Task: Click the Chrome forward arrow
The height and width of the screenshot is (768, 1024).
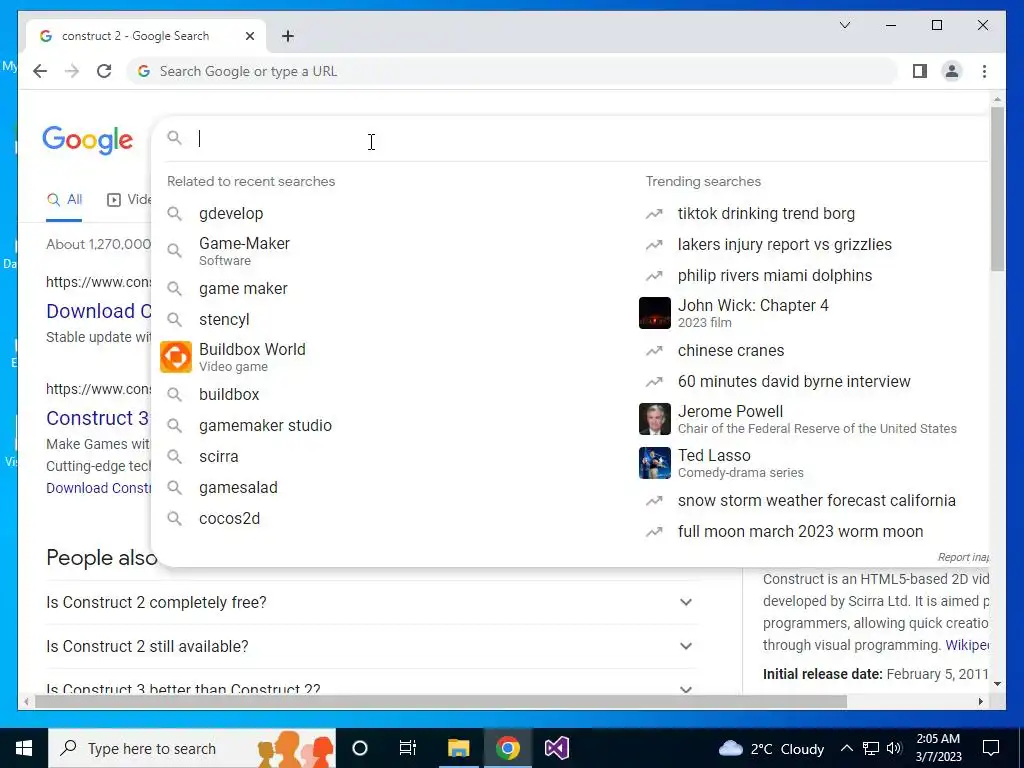Action: (x=72, y=71)
